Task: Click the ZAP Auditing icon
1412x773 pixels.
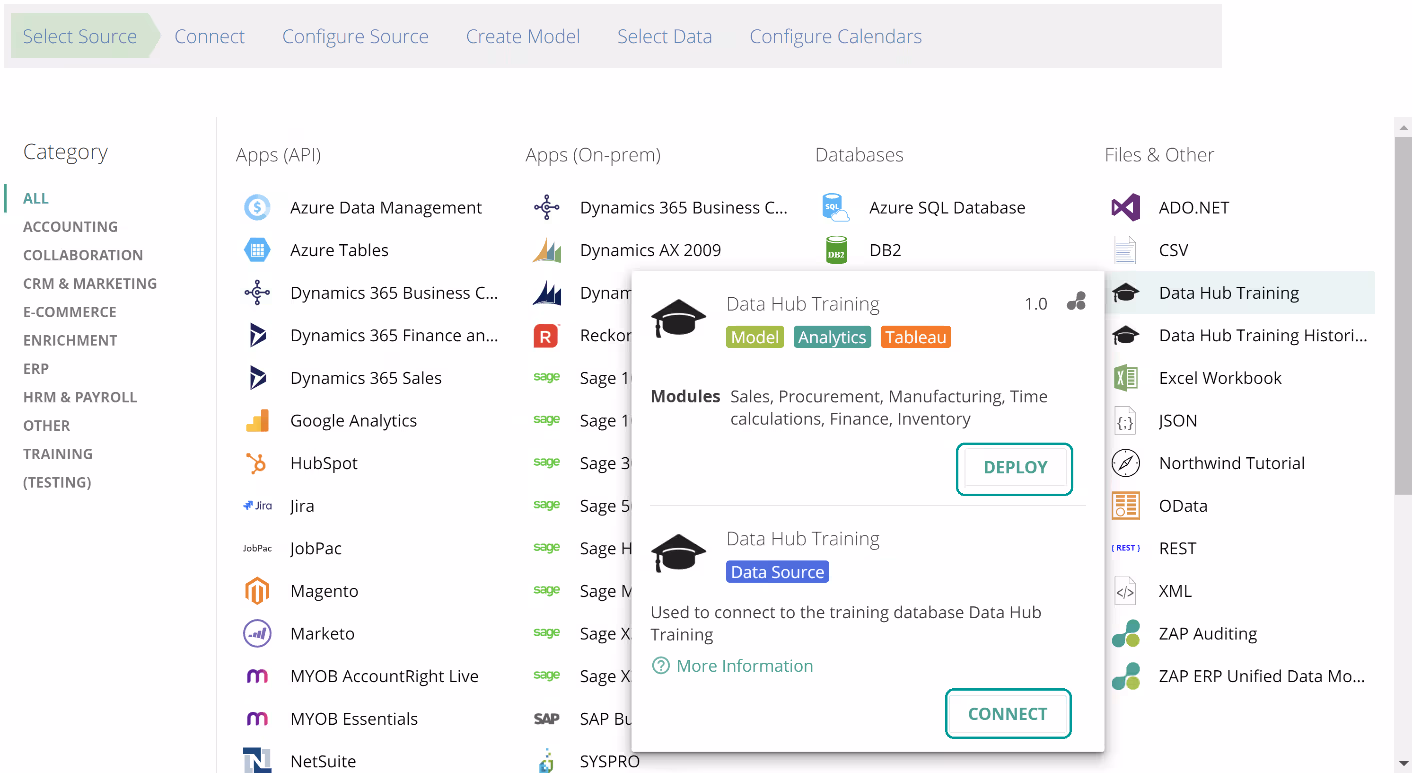Action: [1125, 633]
